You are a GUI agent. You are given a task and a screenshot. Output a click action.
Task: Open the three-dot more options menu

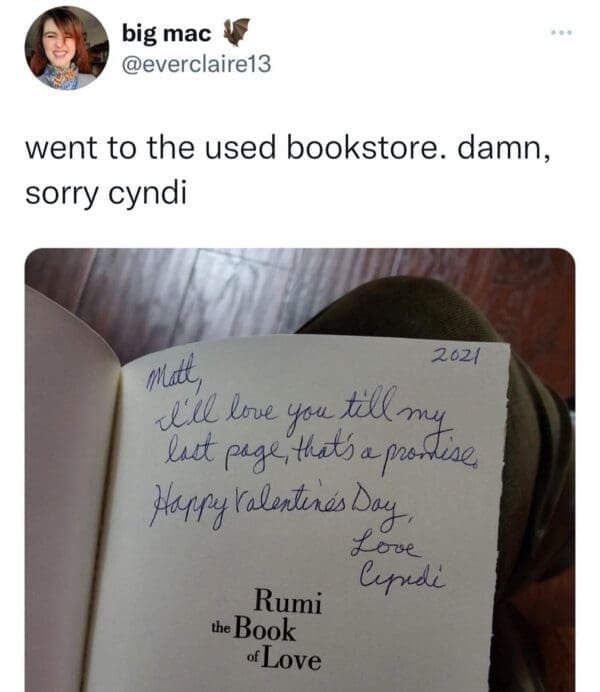click(x=562, y=33)
